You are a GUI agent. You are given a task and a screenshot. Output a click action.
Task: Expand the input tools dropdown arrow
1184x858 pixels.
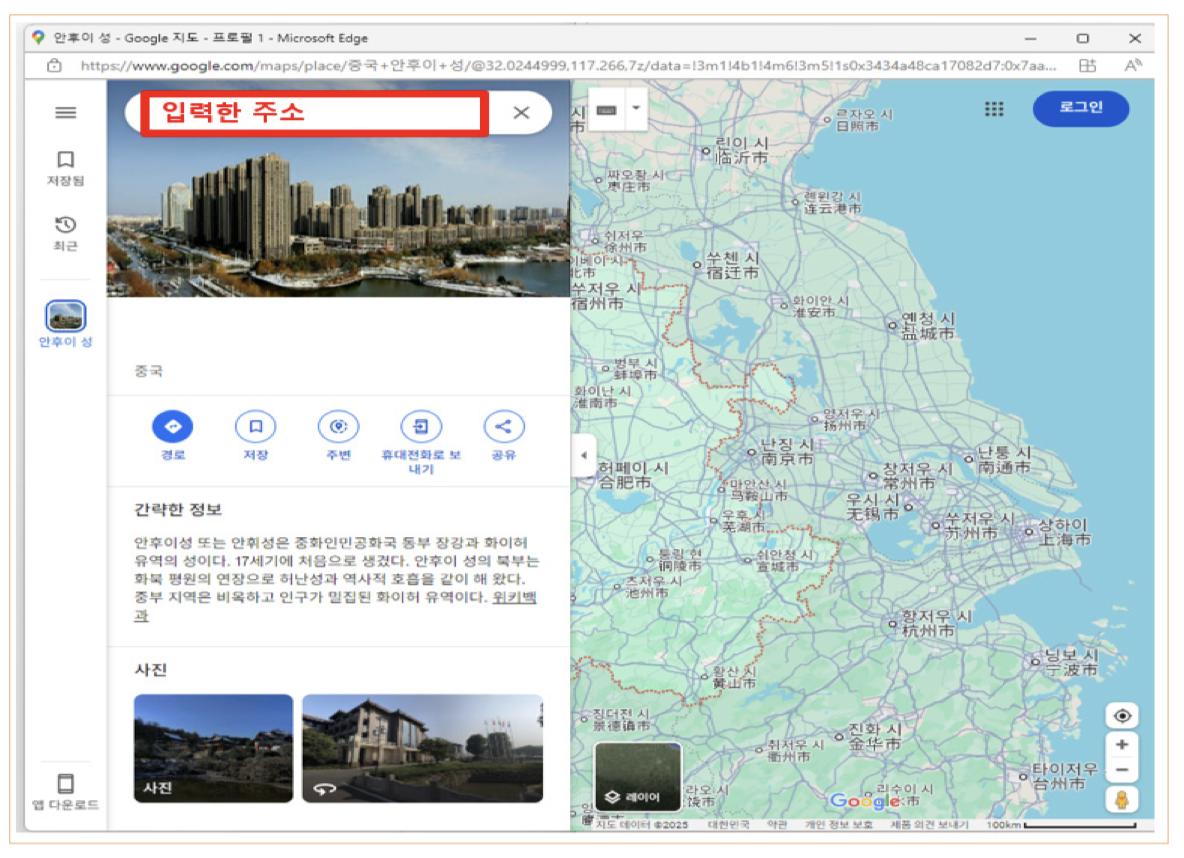click(637, 109)
